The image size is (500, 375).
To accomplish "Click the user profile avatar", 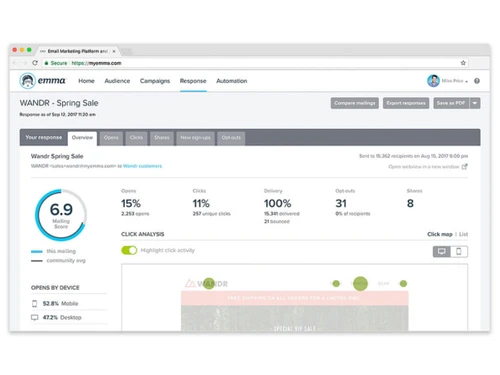I will coord(433,81).
